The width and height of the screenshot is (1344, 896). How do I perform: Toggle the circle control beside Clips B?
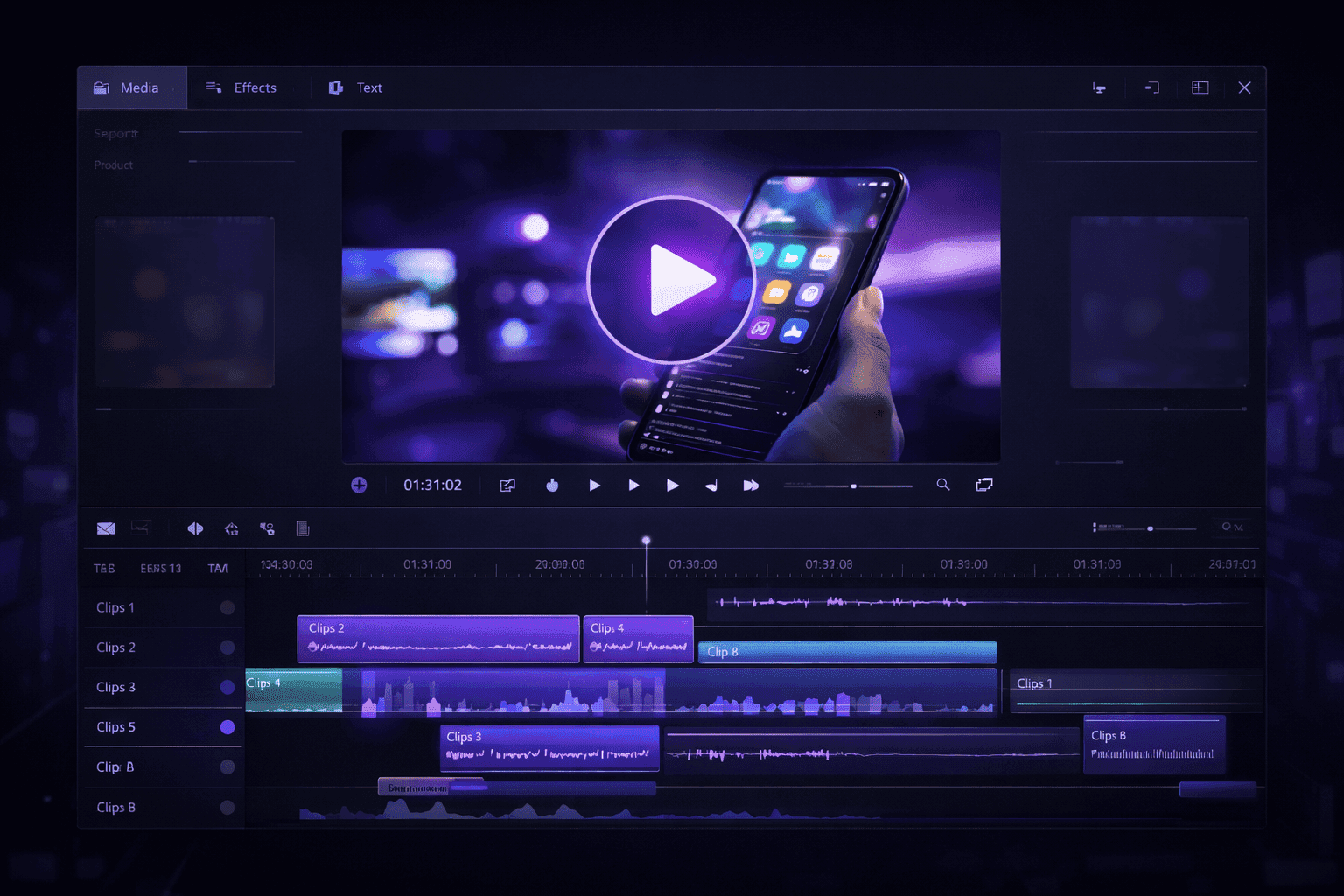pos(227,808)
